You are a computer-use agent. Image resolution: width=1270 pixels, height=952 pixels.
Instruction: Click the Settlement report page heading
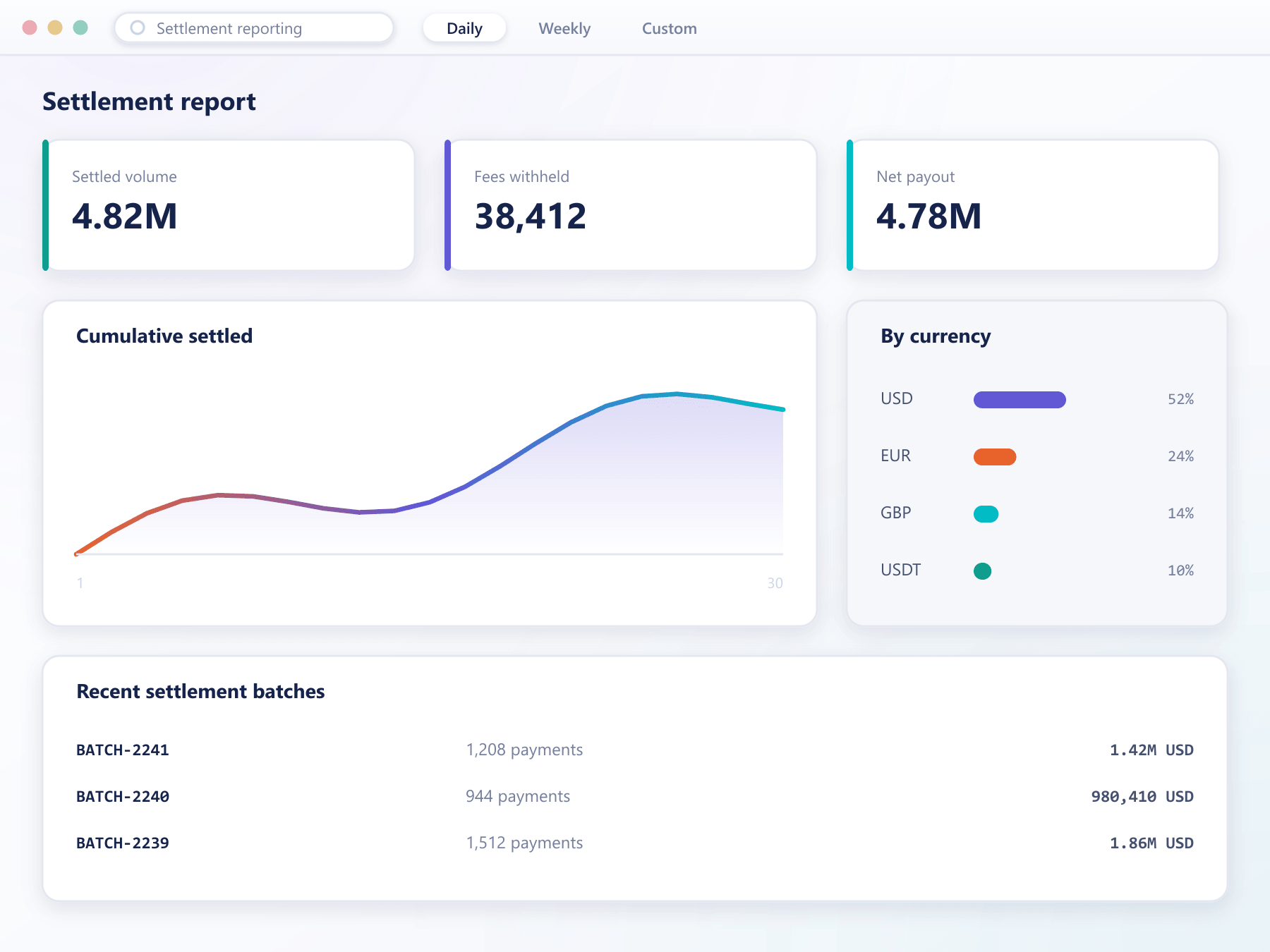149,102
